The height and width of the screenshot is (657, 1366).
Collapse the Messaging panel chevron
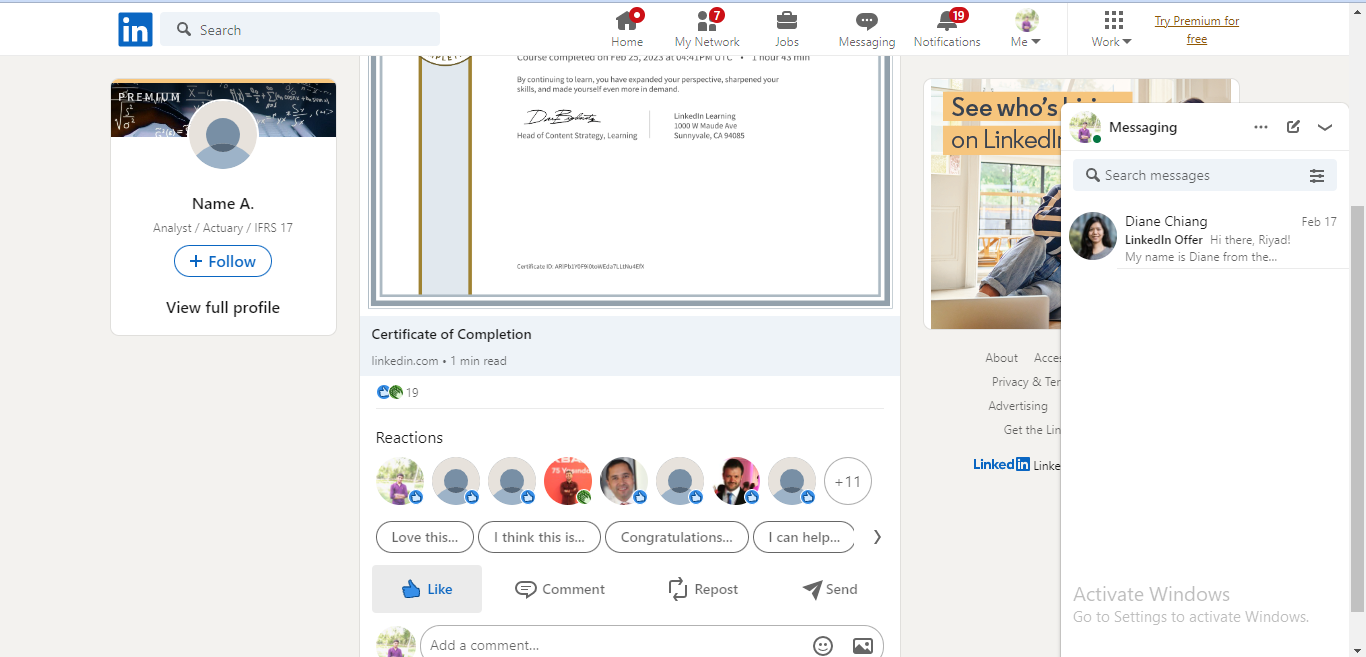point(1325,127)
